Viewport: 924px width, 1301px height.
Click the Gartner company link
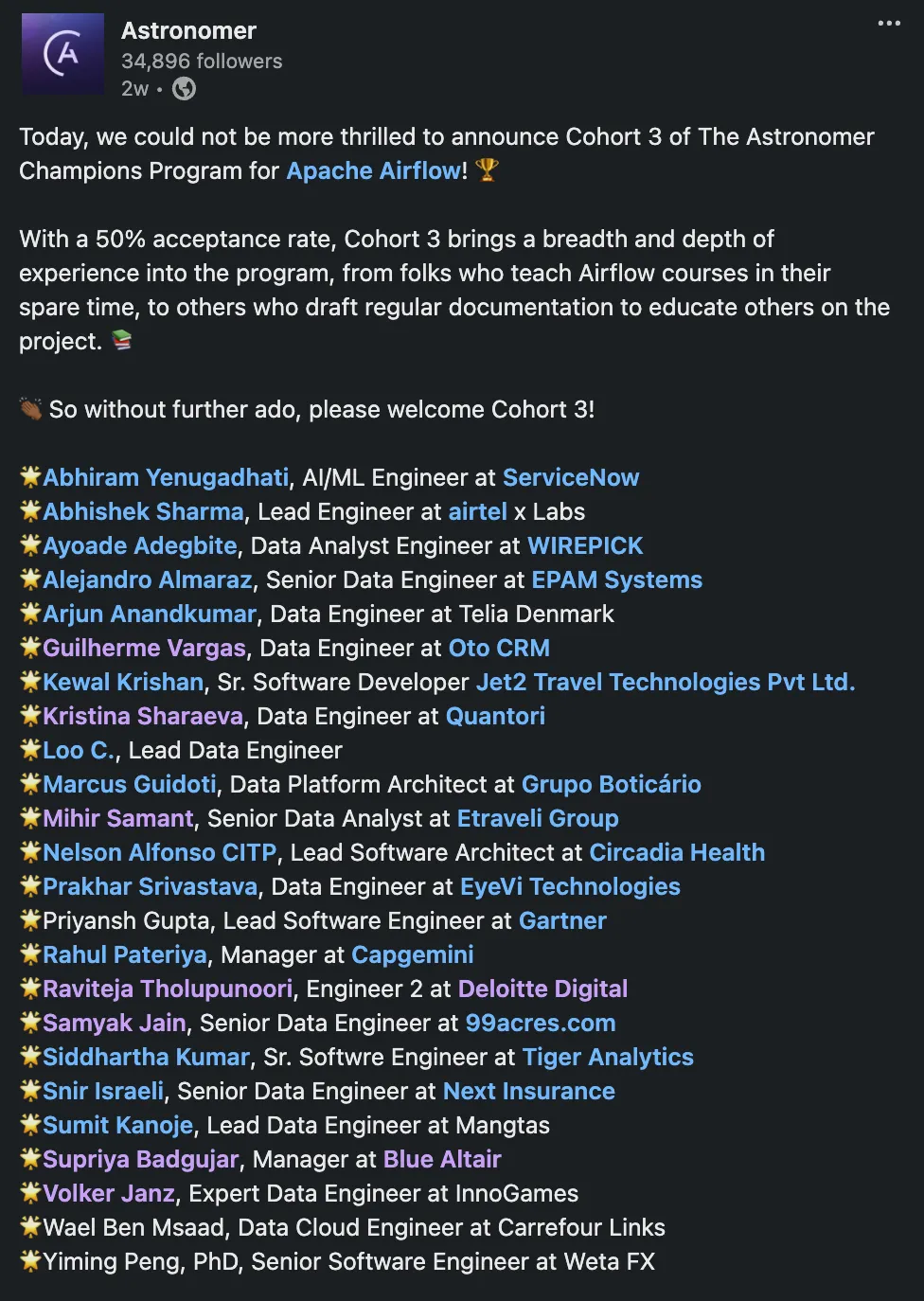562,920
